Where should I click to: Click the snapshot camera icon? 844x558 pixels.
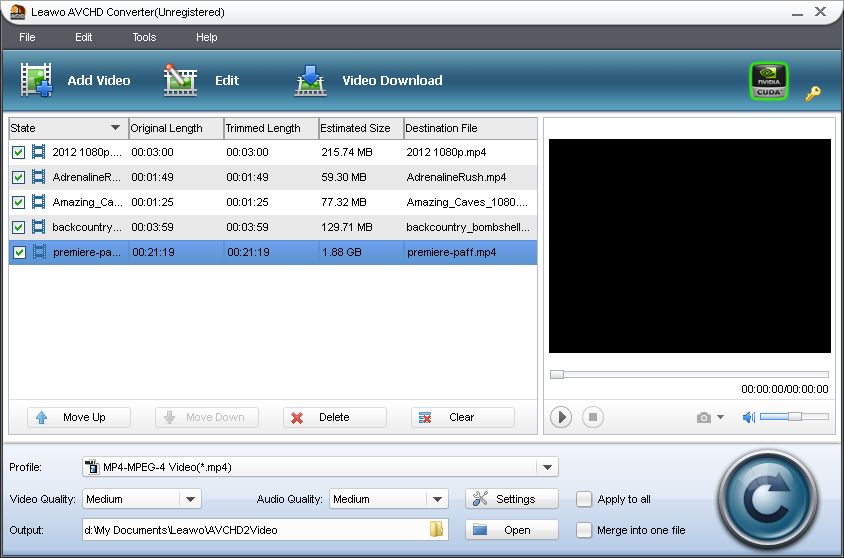coord(704,418)
